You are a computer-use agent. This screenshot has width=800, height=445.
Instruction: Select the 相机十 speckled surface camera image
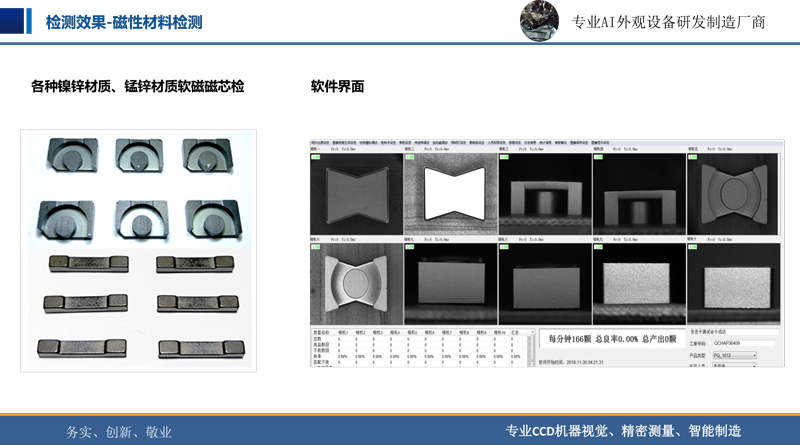(x=733, y=284)
